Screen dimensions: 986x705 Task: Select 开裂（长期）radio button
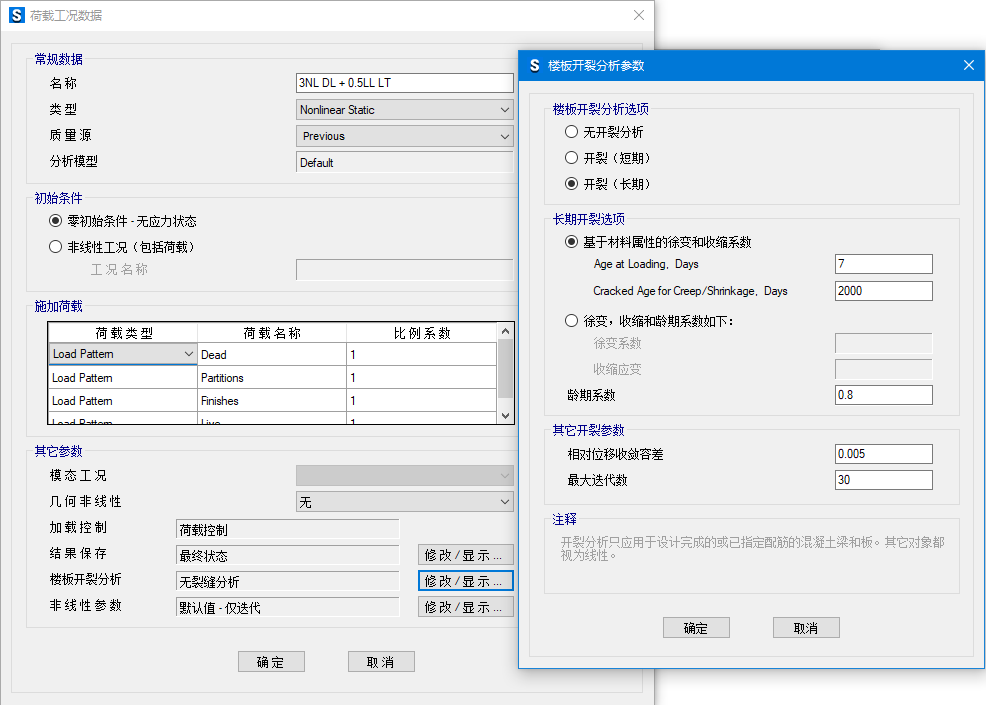(x=571, y=184)
